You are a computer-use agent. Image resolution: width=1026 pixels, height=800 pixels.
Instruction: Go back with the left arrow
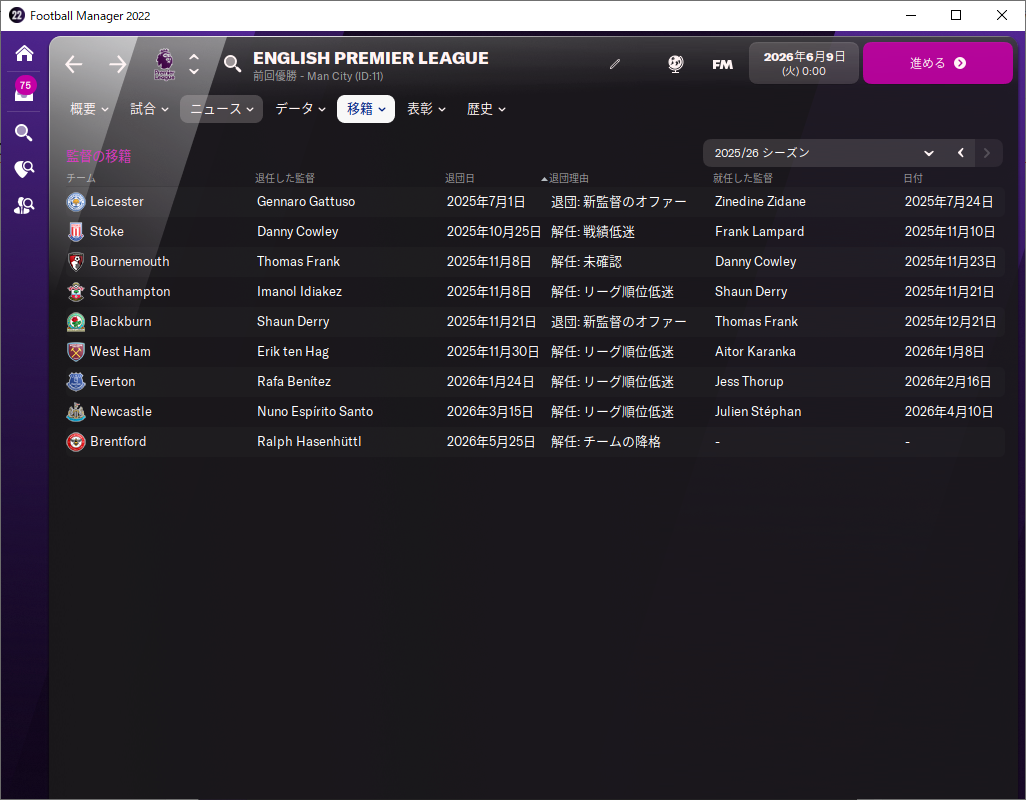click(74, 64)
